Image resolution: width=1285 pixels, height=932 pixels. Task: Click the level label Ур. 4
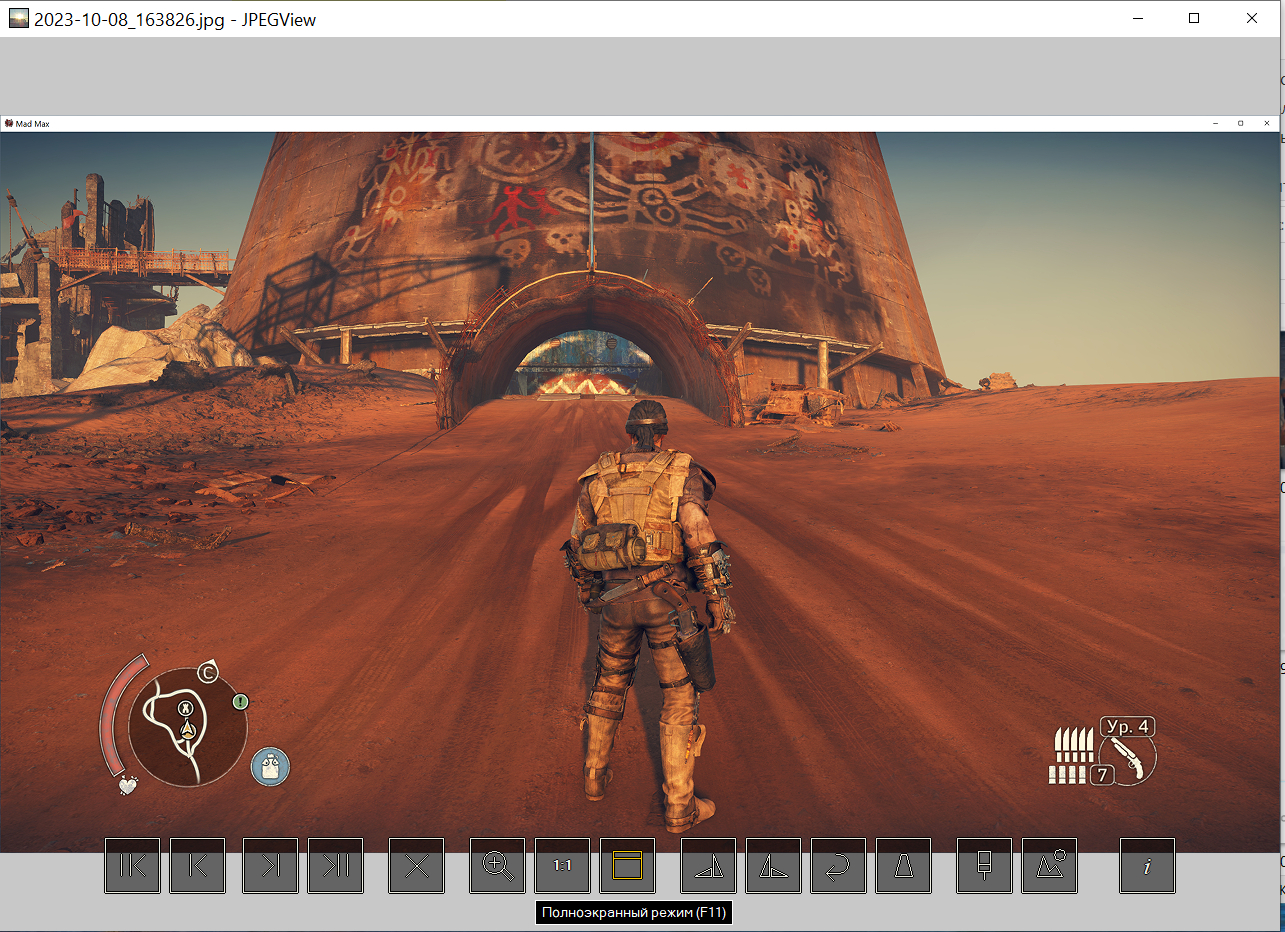coord(1128,727)
